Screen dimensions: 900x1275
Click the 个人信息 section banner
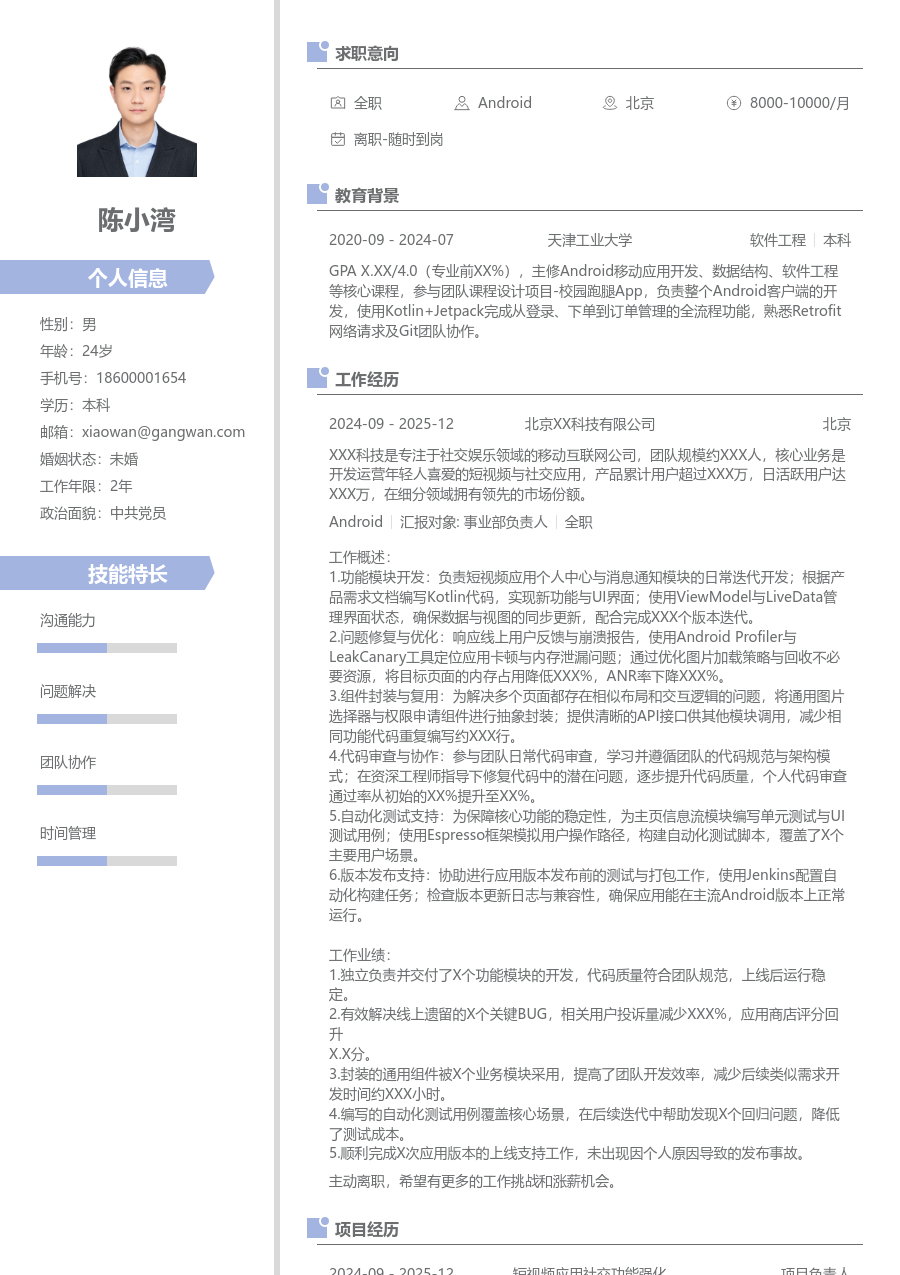tap(128, 278)
